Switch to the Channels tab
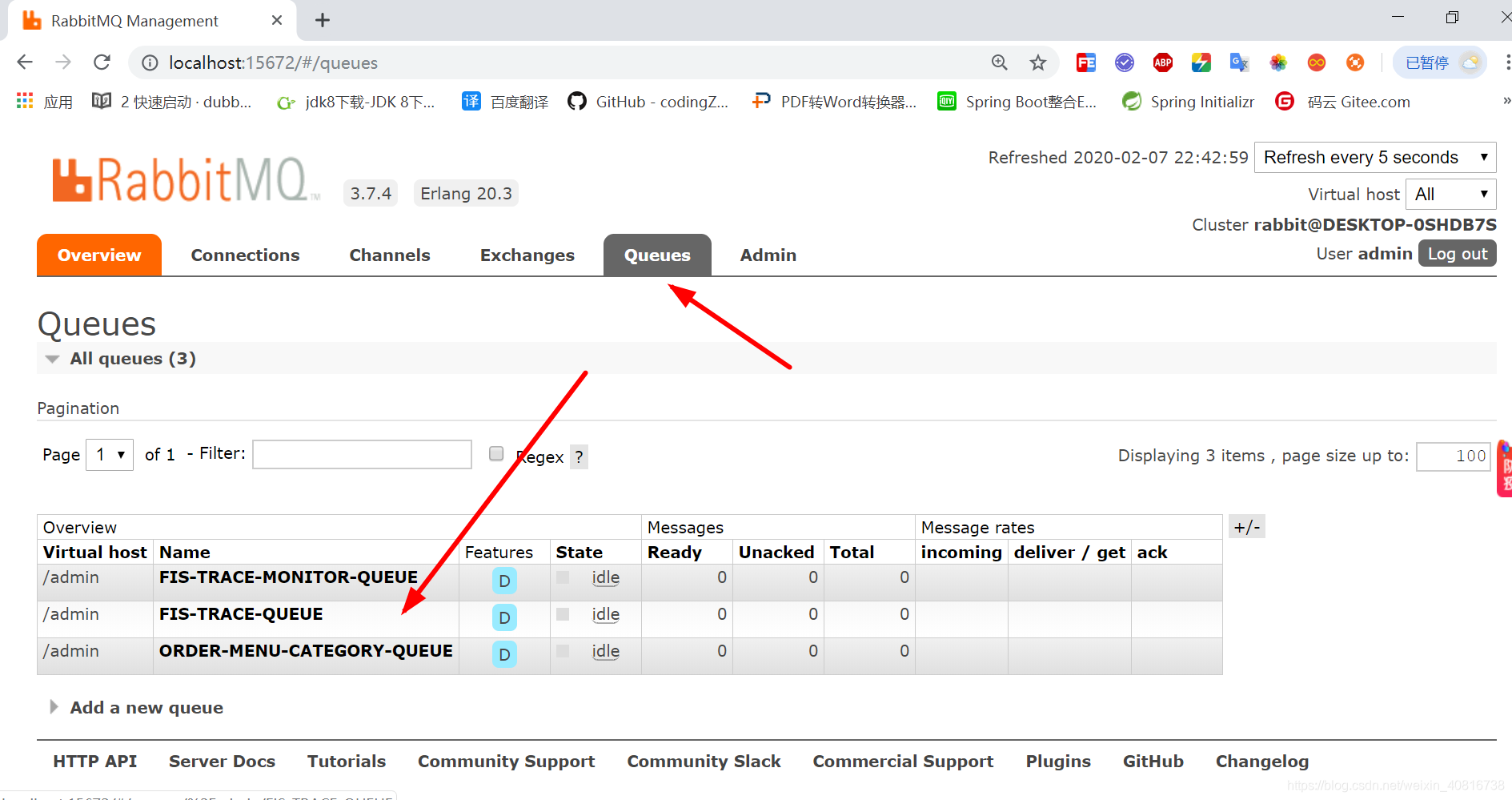The image size is (1512, 800). click(x=390, y=255)
